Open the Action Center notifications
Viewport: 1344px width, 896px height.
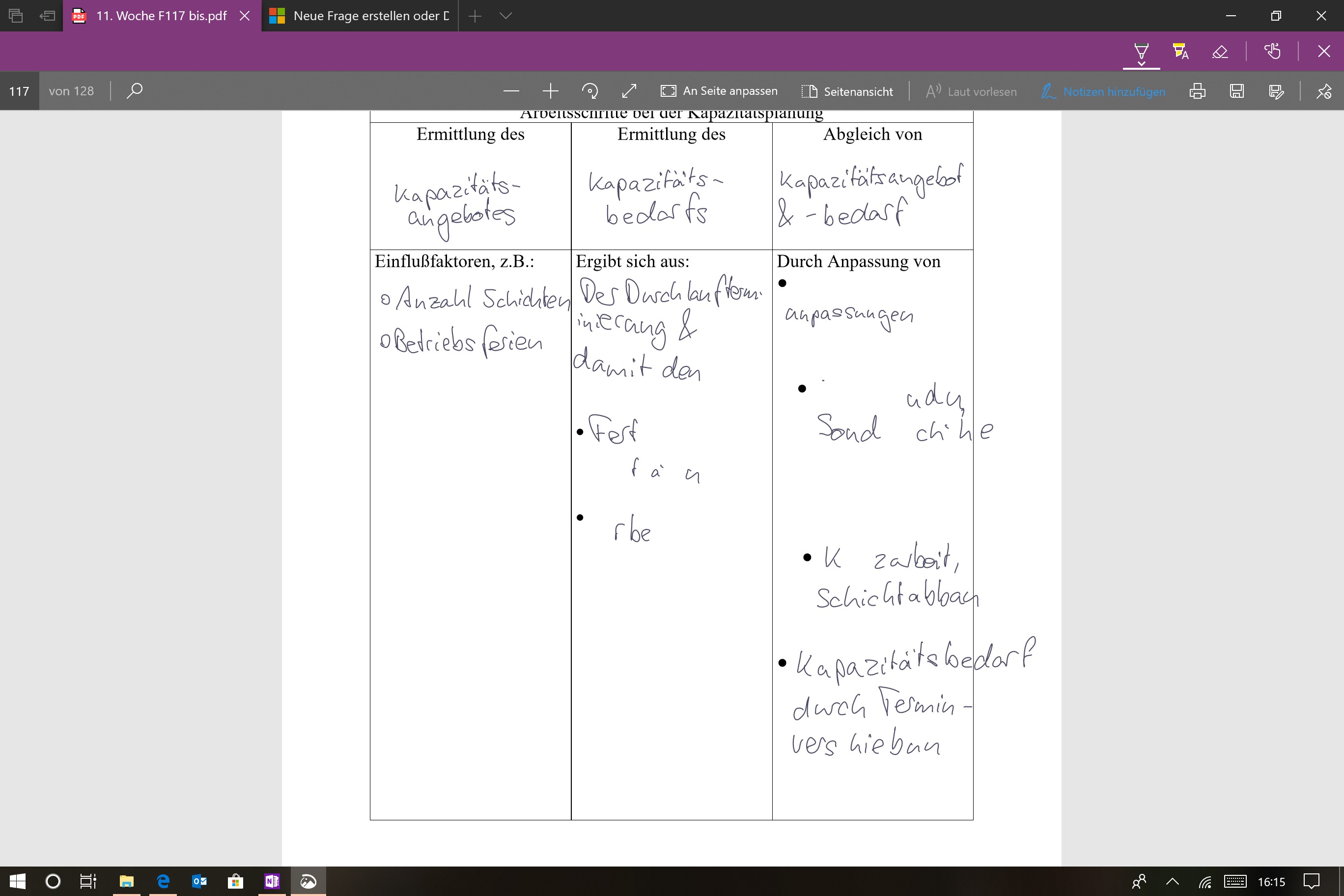(1311, 882)
